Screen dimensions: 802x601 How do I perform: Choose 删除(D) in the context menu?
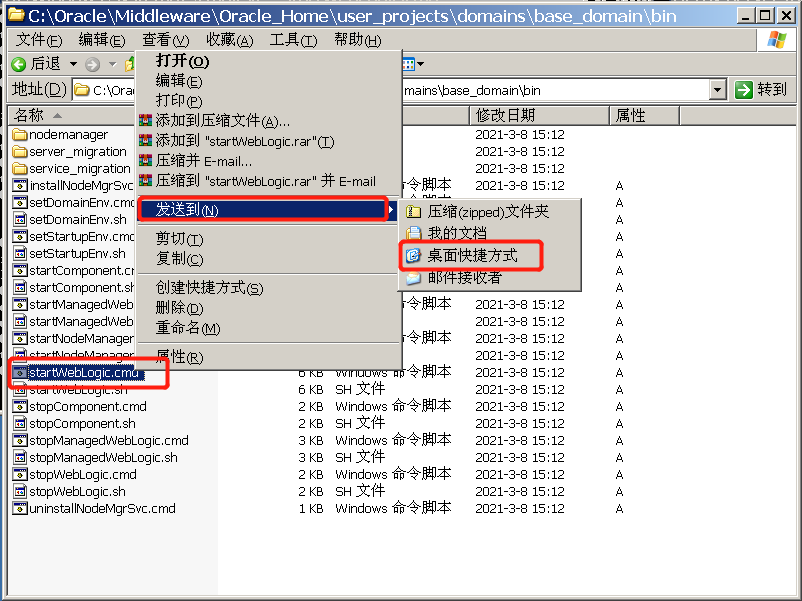[x=269, y=307]
